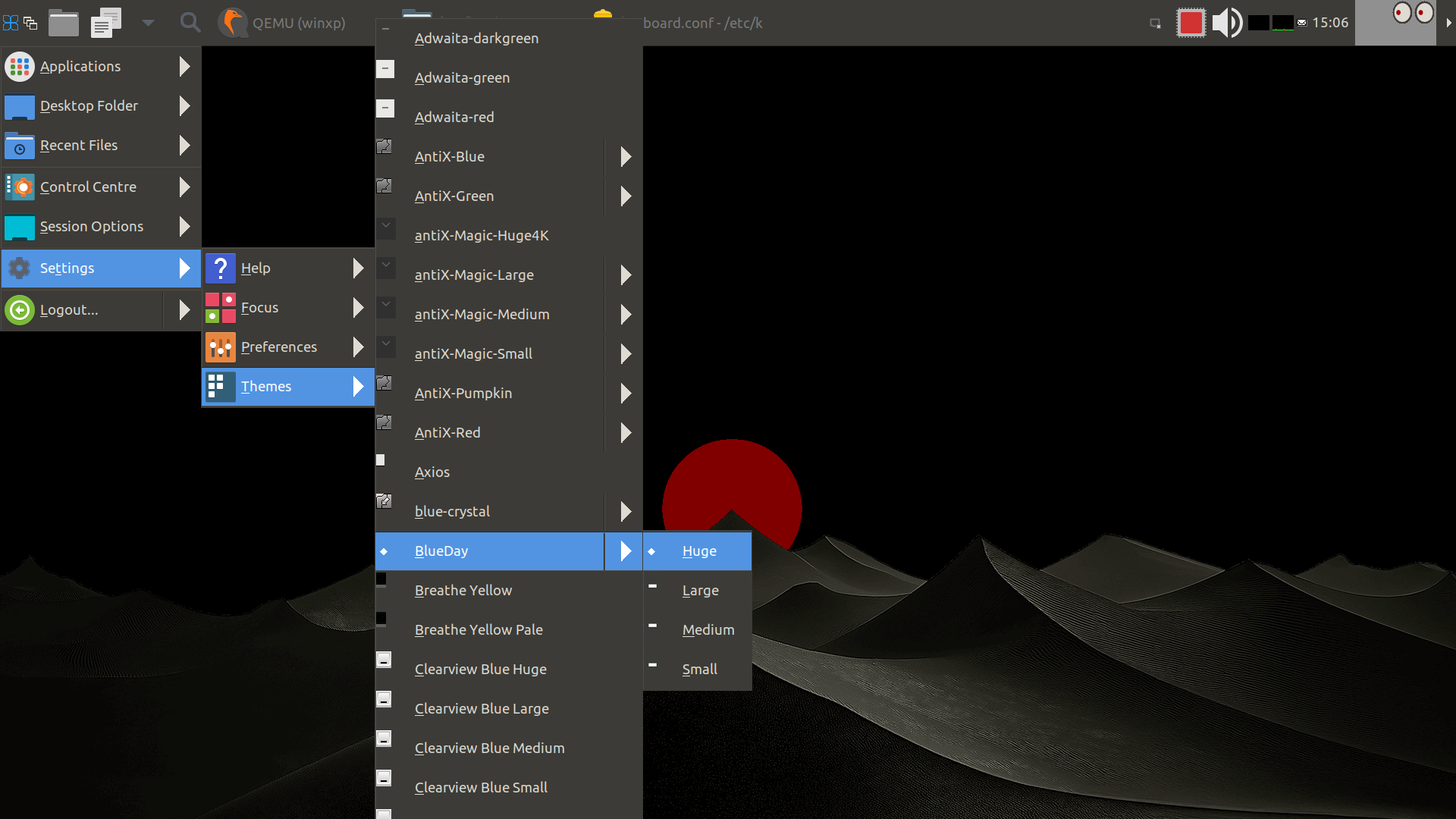Select the Huge size radio option
Image resolution: width=1456 pixels, height=819 pixels.
[x=698, y=551]
